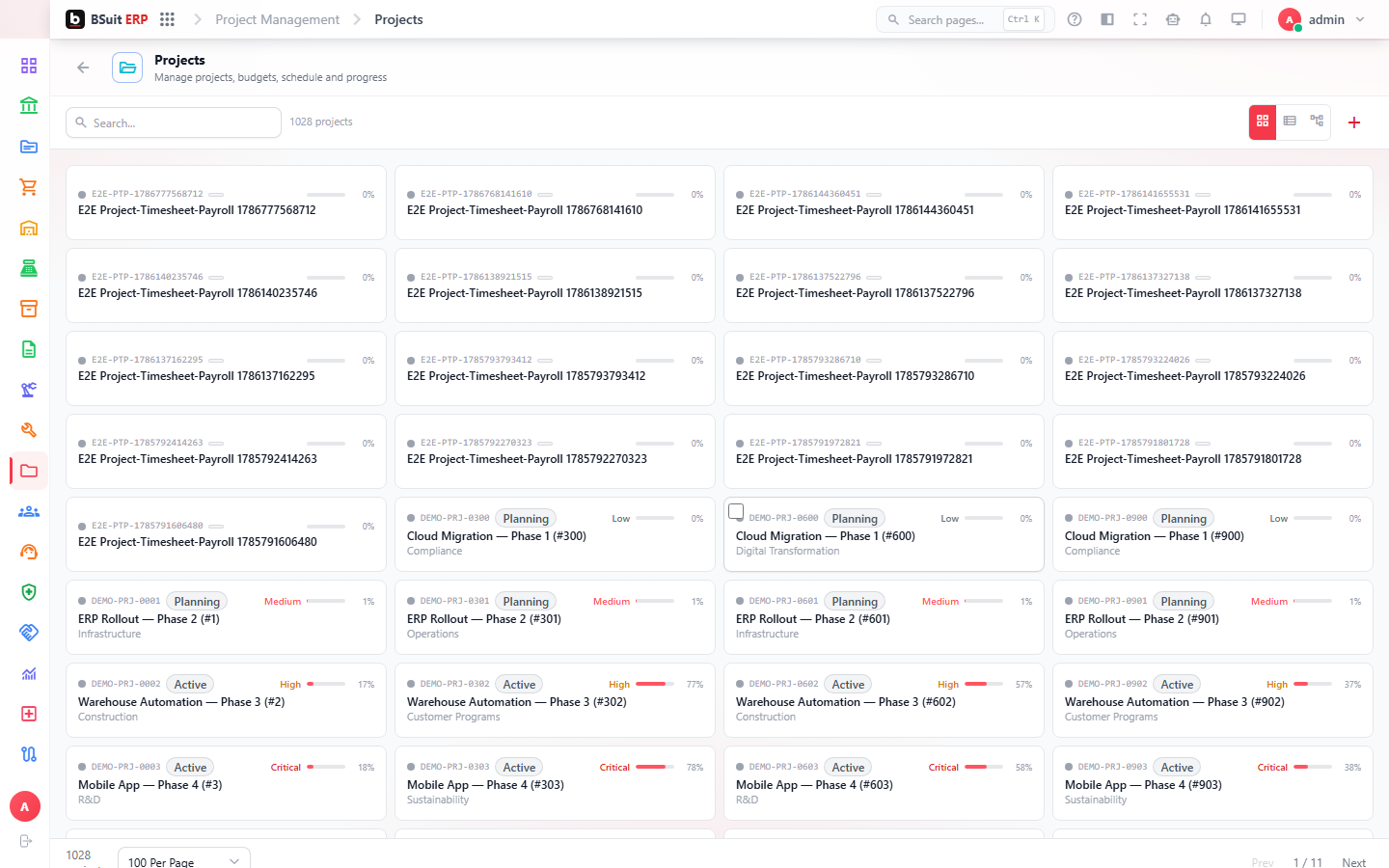Open the purple analytics chart sidebar icon
The height and width of the screenshot is (868, 1389).
pyautogui.click(x=29, y=673)
